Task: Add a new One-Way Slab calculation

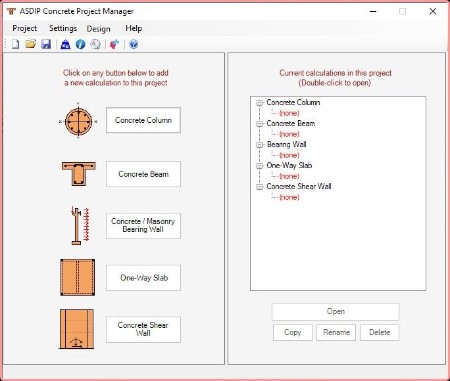Action: (143, 278)
